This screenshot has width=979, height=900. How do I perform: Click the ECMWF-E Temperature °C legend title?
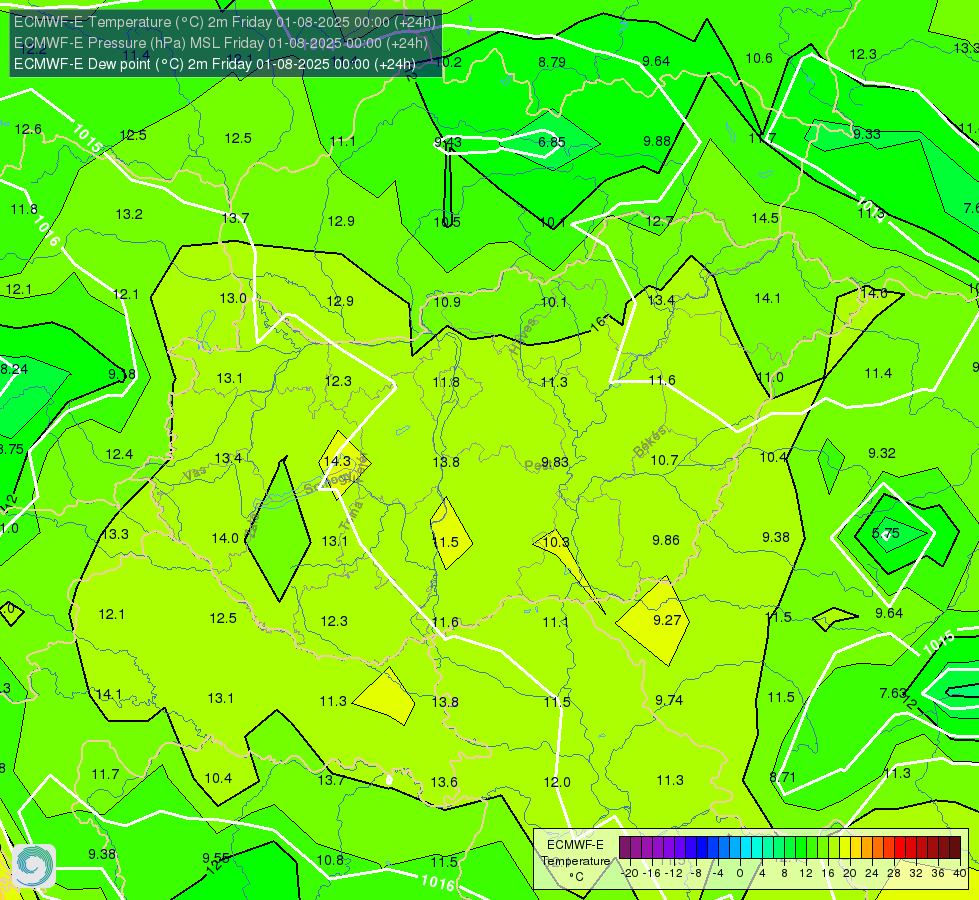coord(575,861)
